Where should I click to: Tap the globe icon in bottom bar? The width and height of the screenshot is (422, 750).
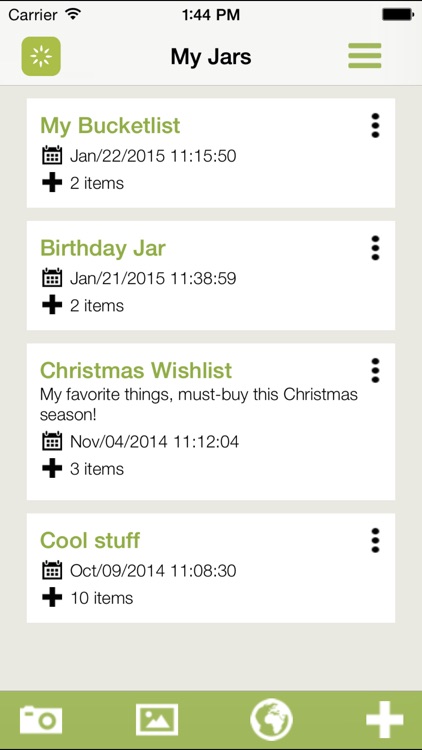coord(271,719)
